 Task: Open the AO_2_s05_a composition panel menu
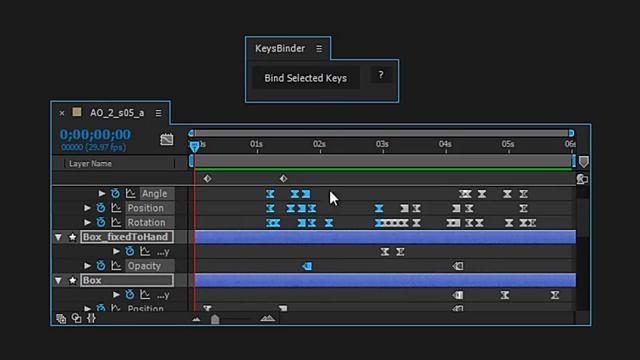click(x=158, y=113)
